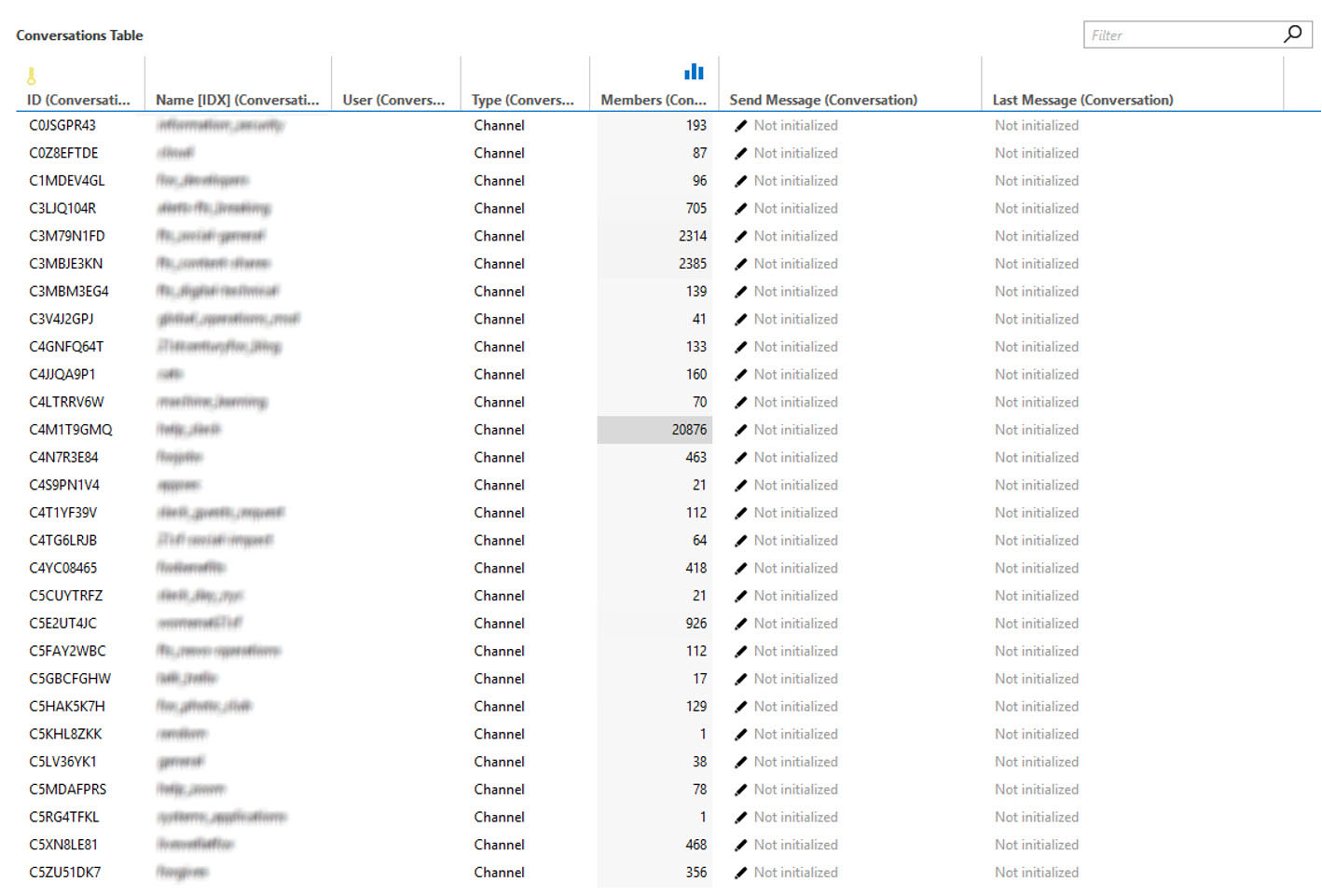Viewport: 1322px width, 896px height.
Task: Click pencil edit icon in row C5RG4TFKL
Action: click(x=740, y=817)
